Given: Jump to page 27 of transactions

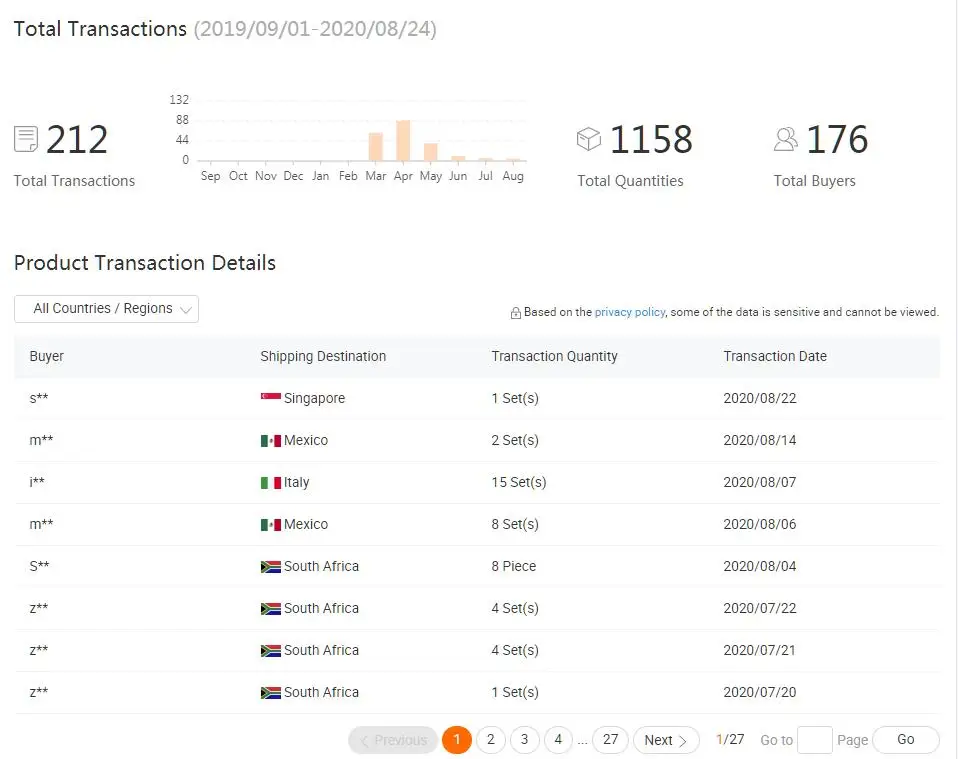Looking at the screenshot, I should (610, 739).
